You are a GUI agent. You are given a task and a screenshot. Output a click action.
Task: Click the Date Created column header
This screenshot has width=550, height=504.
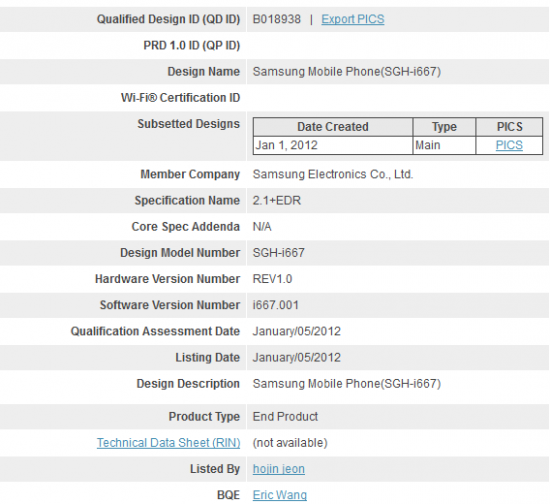(x=333, y=127)
